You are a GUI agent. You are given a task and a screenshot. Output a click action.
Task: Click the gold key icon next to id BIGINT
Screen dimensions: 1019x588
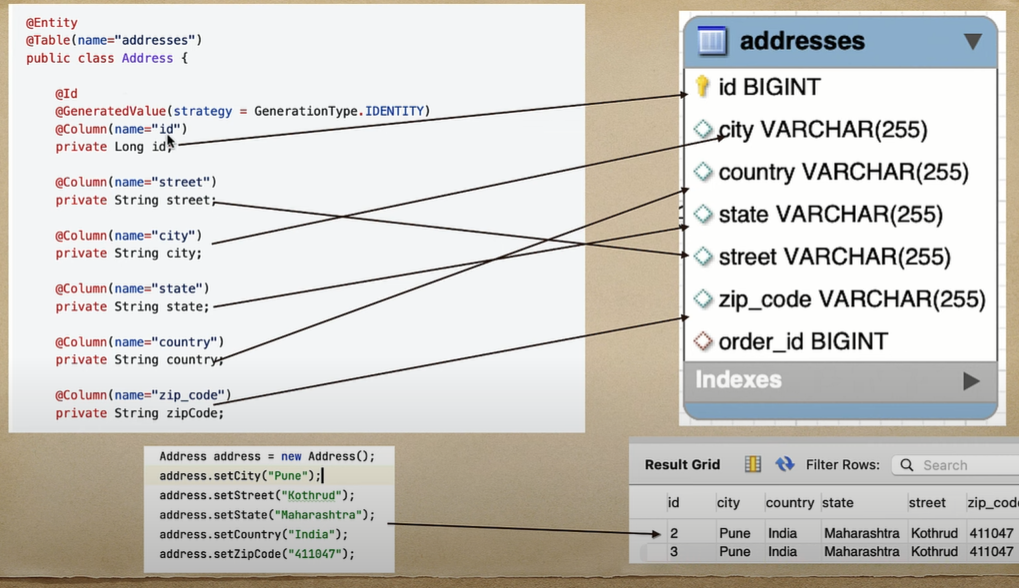[704, 87]
